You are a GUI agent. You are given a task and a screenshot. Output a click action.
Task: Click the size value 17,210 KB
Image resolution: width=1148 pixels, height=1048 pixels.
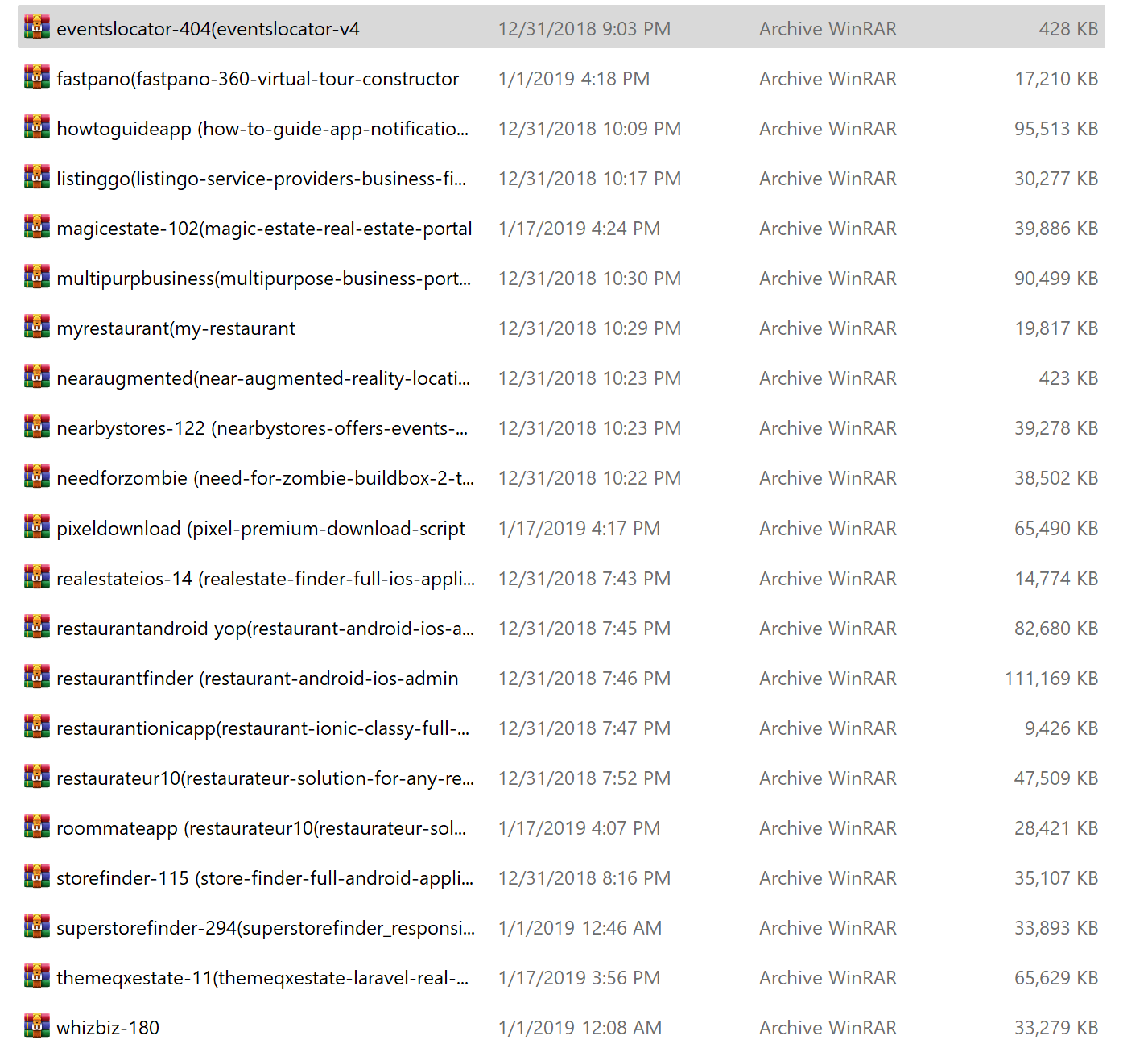click(1057, 79)
